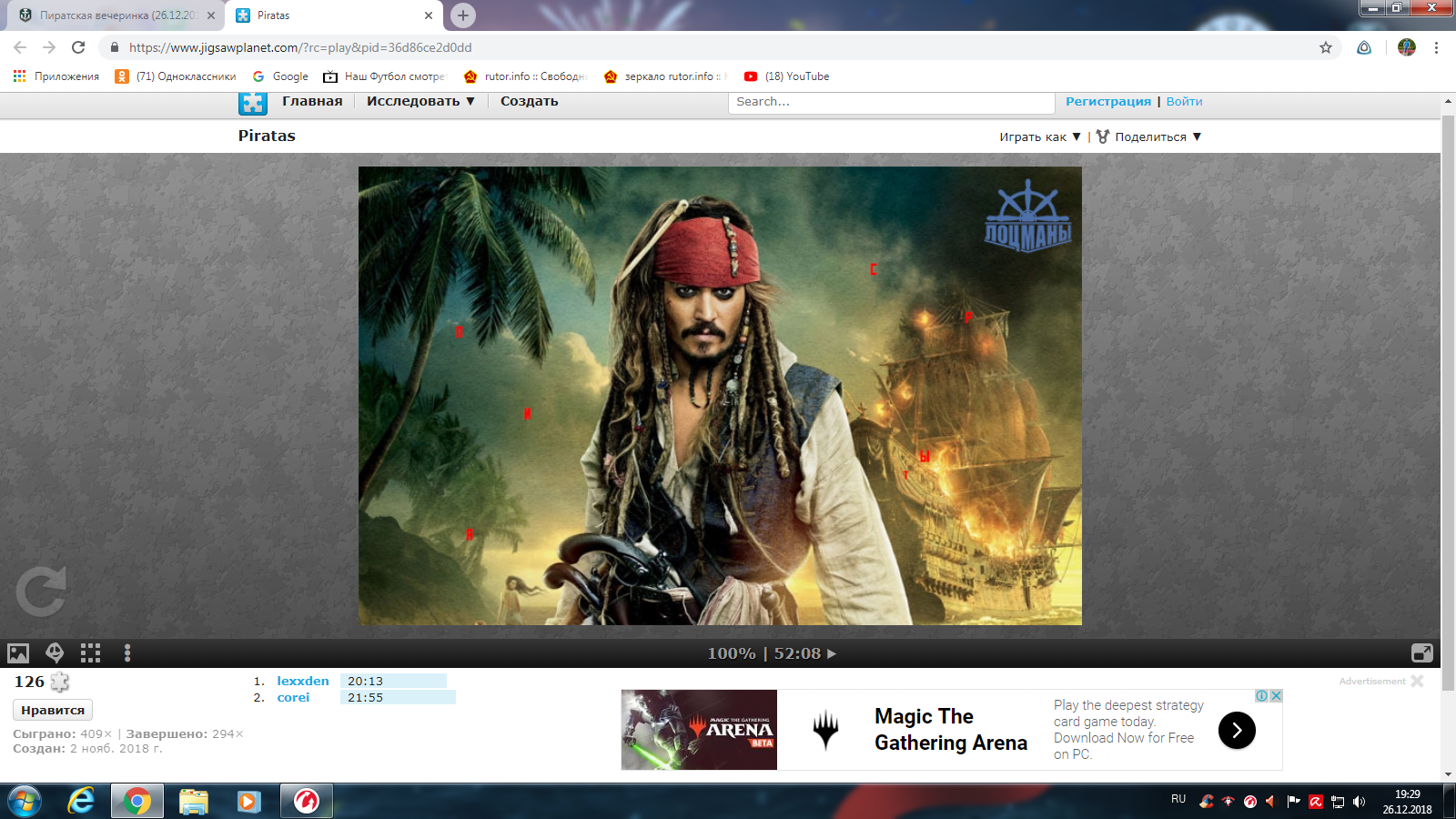Open the Главная menu item
This screenshot has height=819, width=1456.
tap(312, 101)
